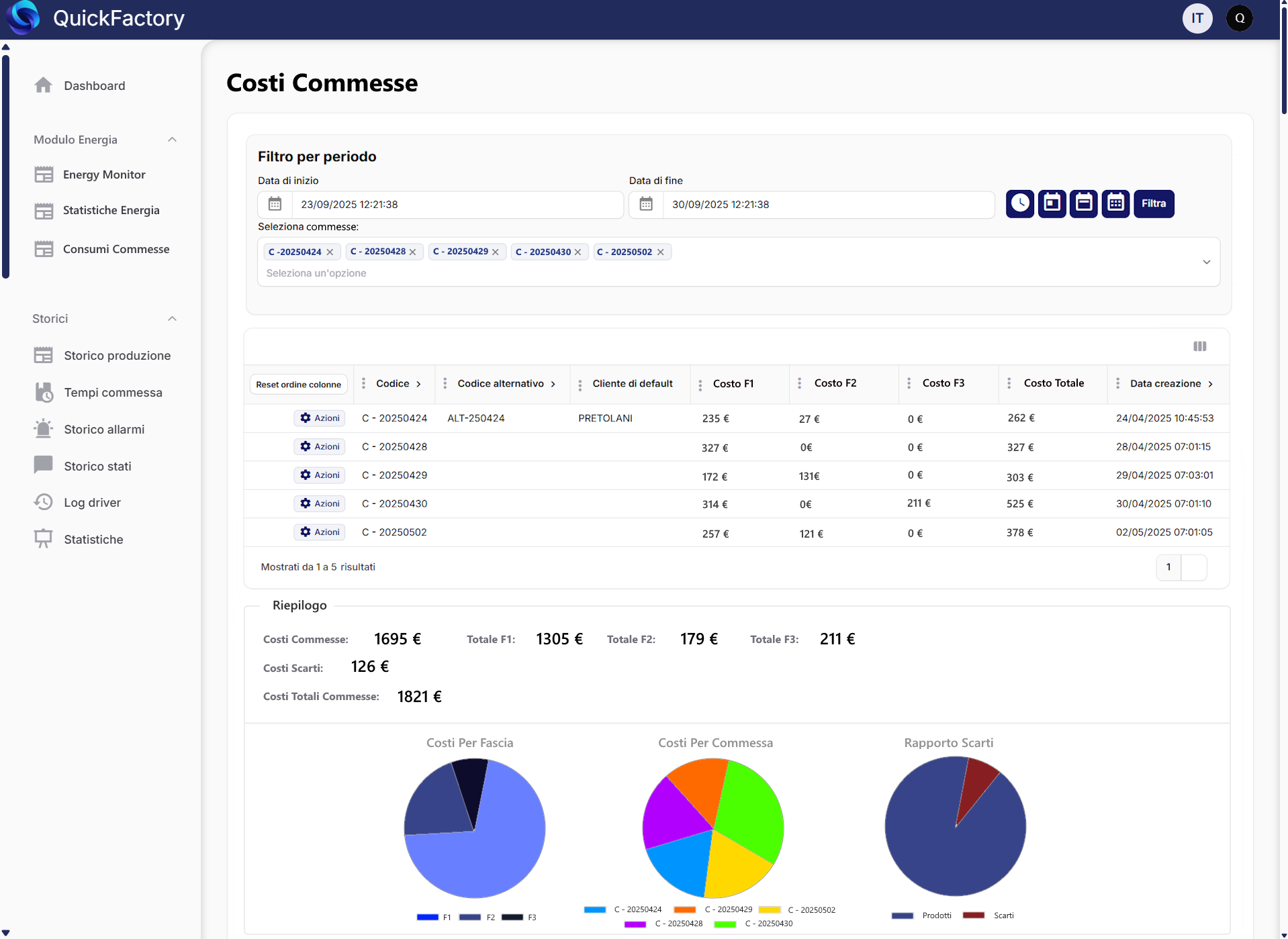Click the Data di inizio field
This screenshot has width=1288, height=939.
[457, 205]
